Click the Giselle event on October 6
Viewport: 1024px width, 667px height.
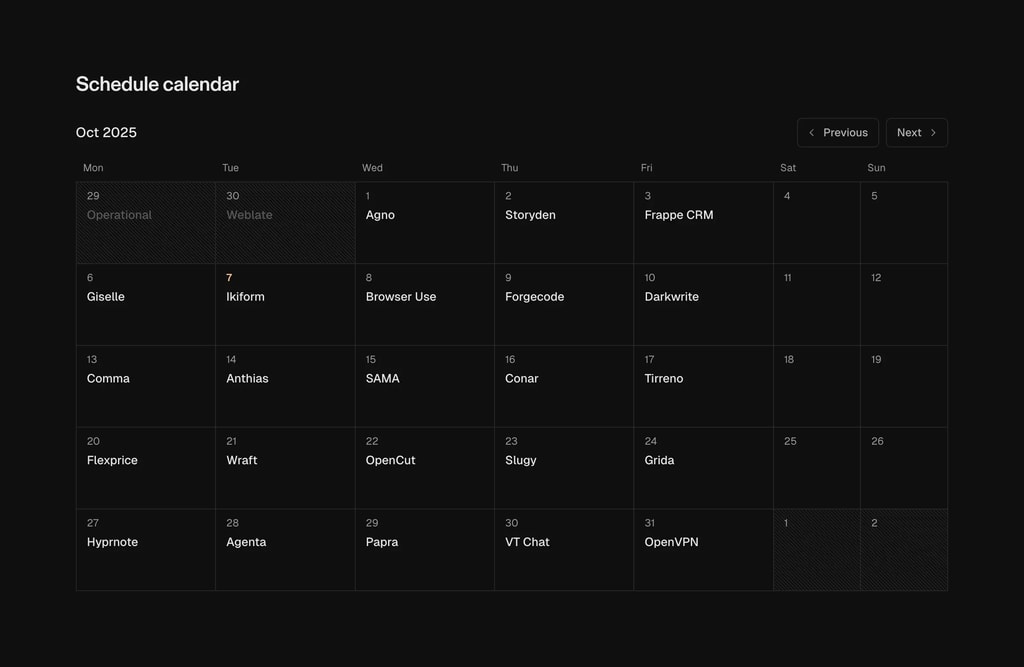coord(105,296)
